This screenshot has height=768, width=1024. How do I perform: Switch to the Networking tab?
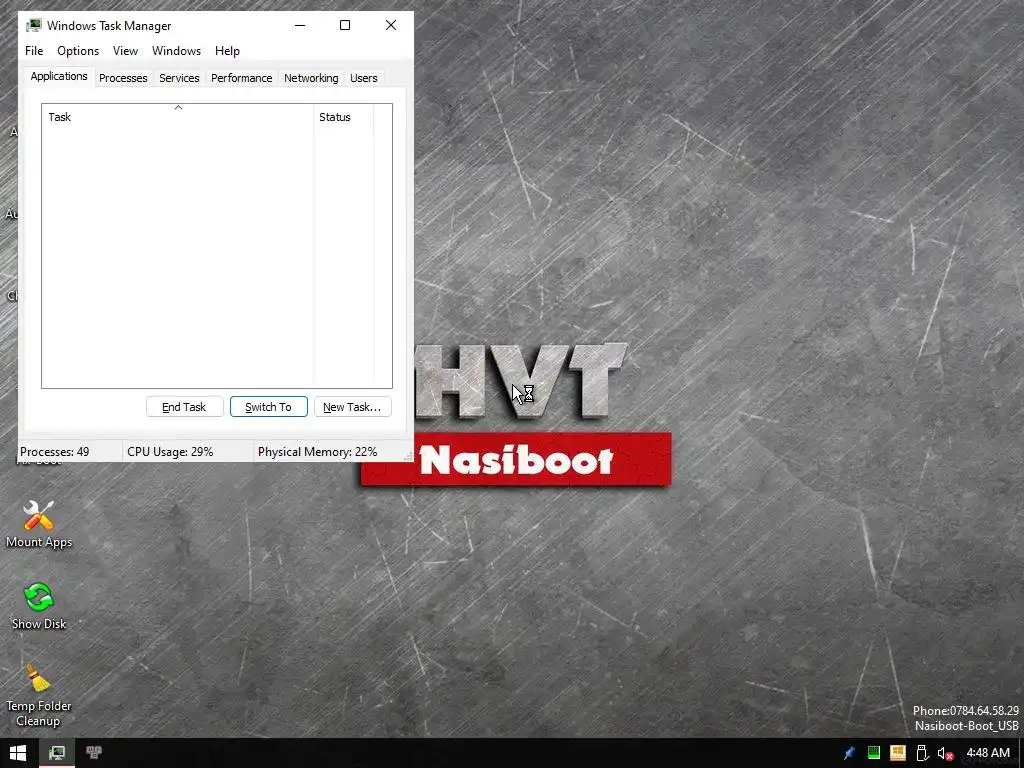311,78
